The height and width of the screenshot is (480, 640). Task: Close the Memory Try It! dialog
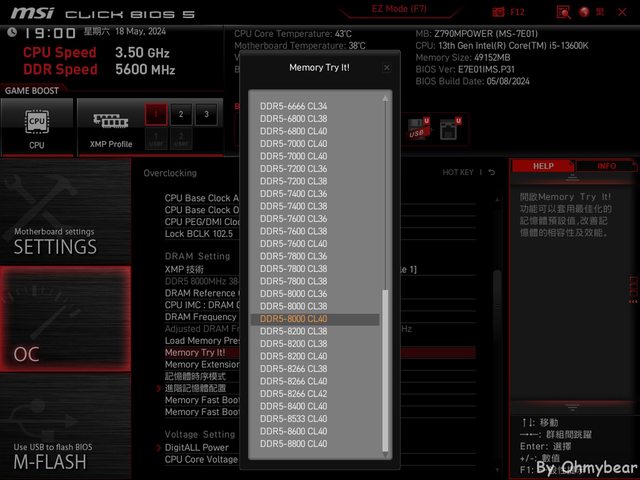[387, 68]
